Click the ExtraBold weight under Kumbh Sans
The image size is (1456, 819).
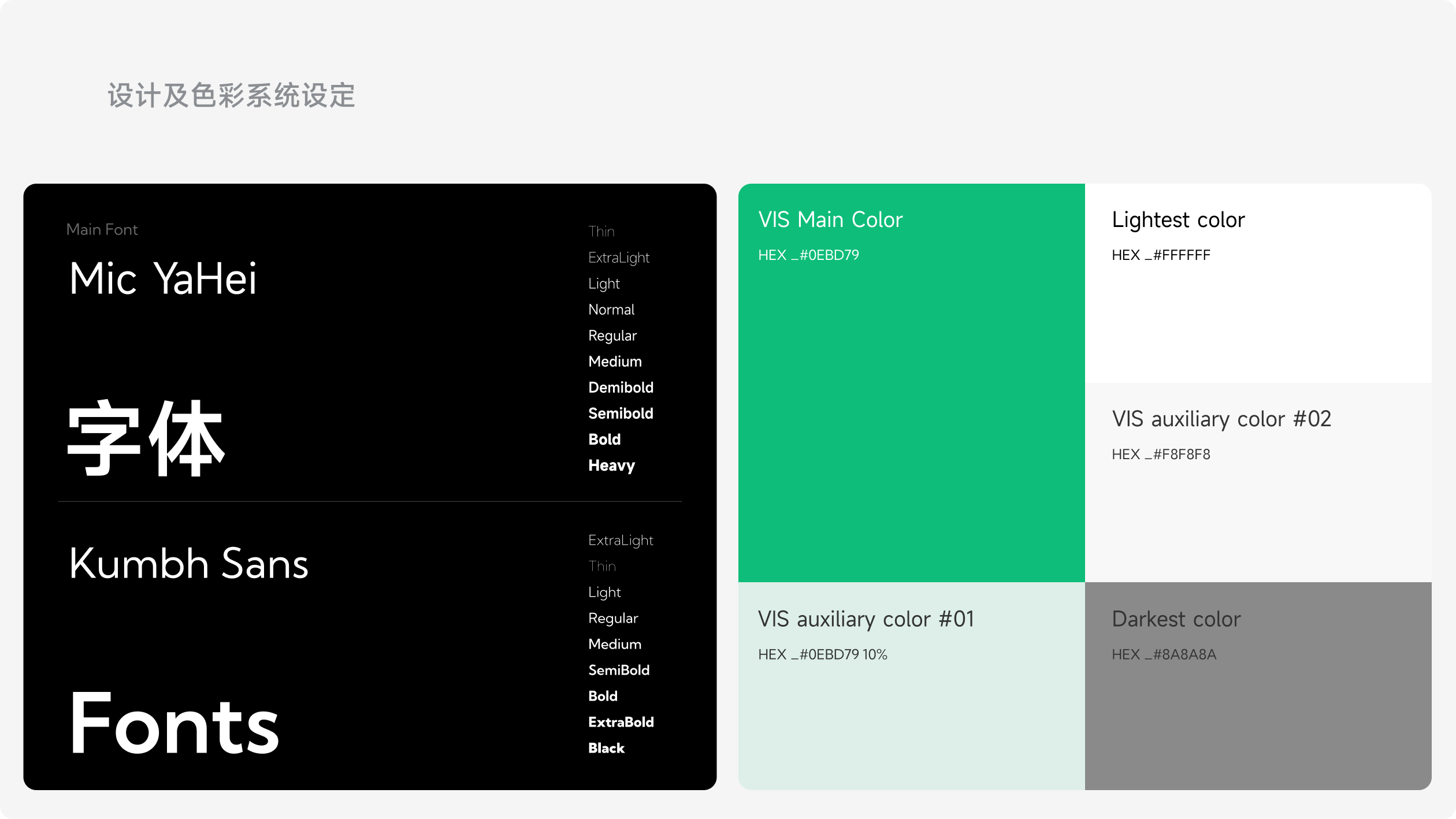[621, 722]
